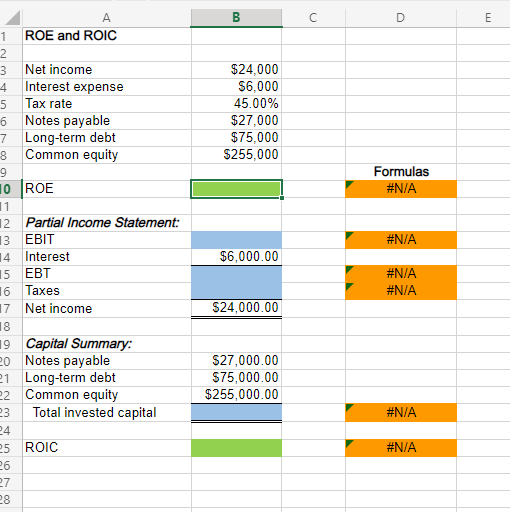Select the blue Total invested capital cell
The image size is (510, 512).
[236, 413]
